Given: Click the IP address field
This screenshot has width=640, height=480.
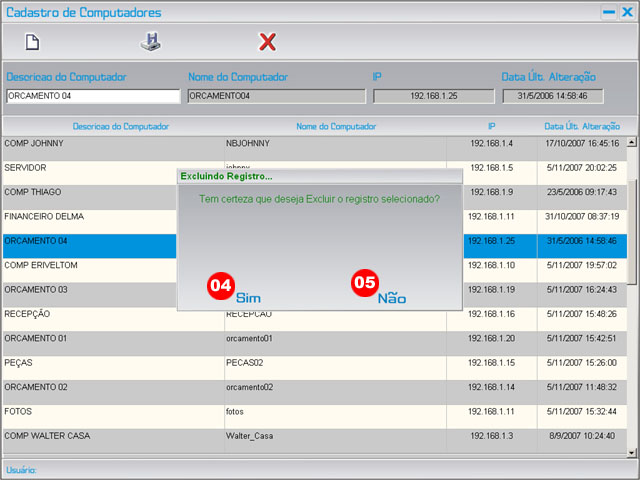Looking at the screenshot, I should click(433, 97).
